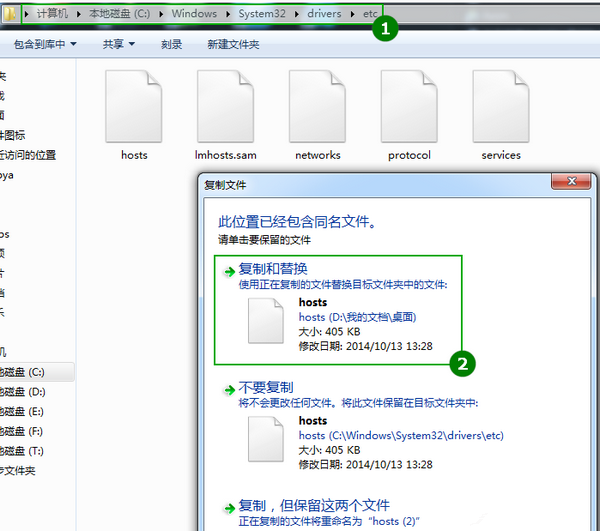
Task: Choose 复制和替换 option
Action: tap(273, 269)
